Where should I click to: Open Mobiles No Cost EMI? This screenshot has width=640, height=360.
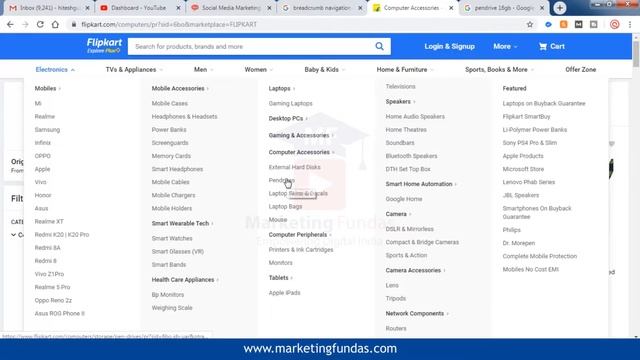531,269
